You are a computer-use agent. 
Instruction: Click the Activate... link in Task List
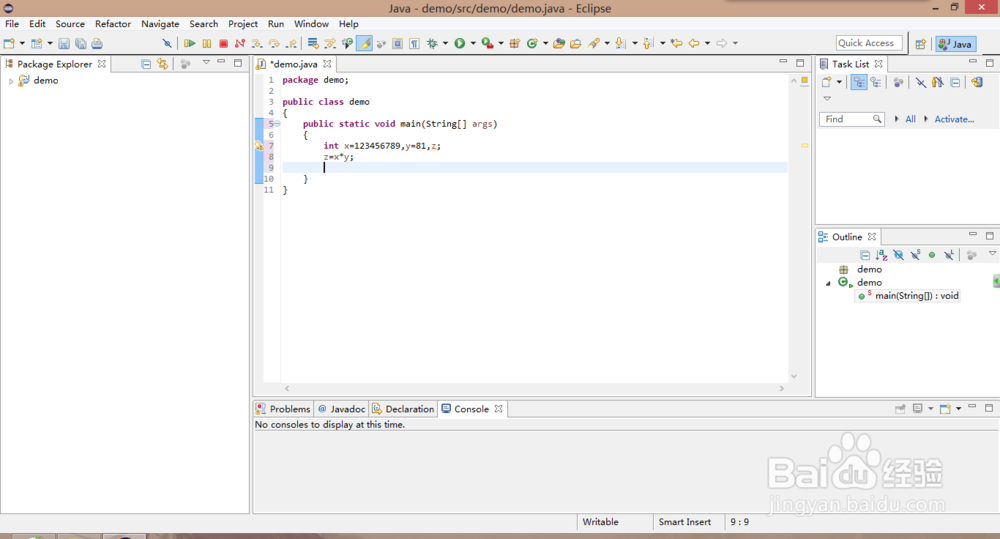point(954,119)
